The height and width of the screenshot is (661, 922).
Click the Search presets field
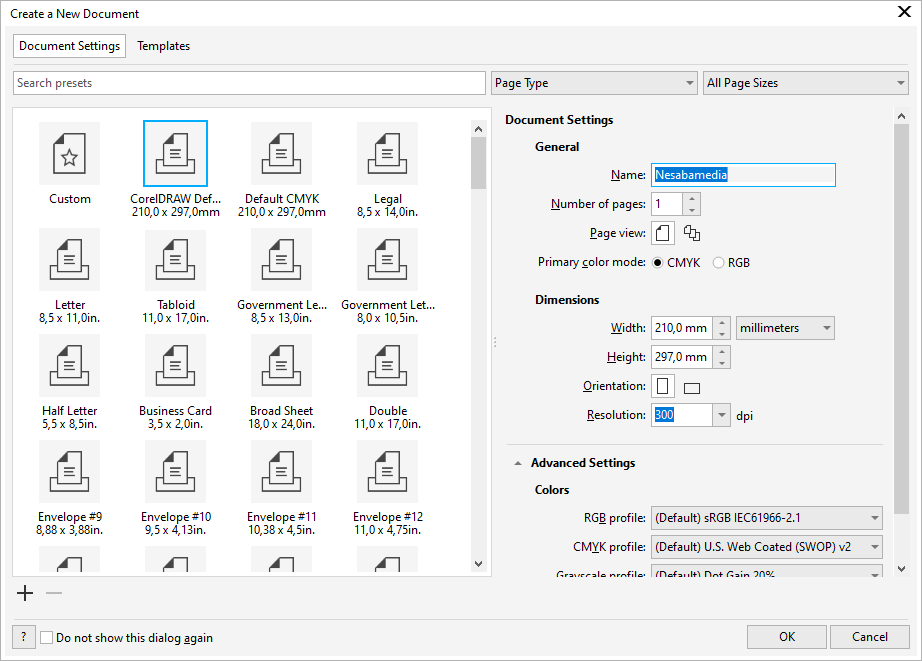[249, 83]
